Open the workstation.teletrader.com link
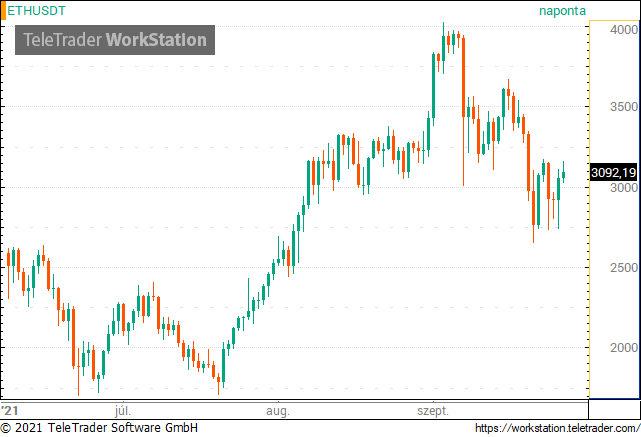Viewport: 641px width, 437px height. (x=558, y=428)
